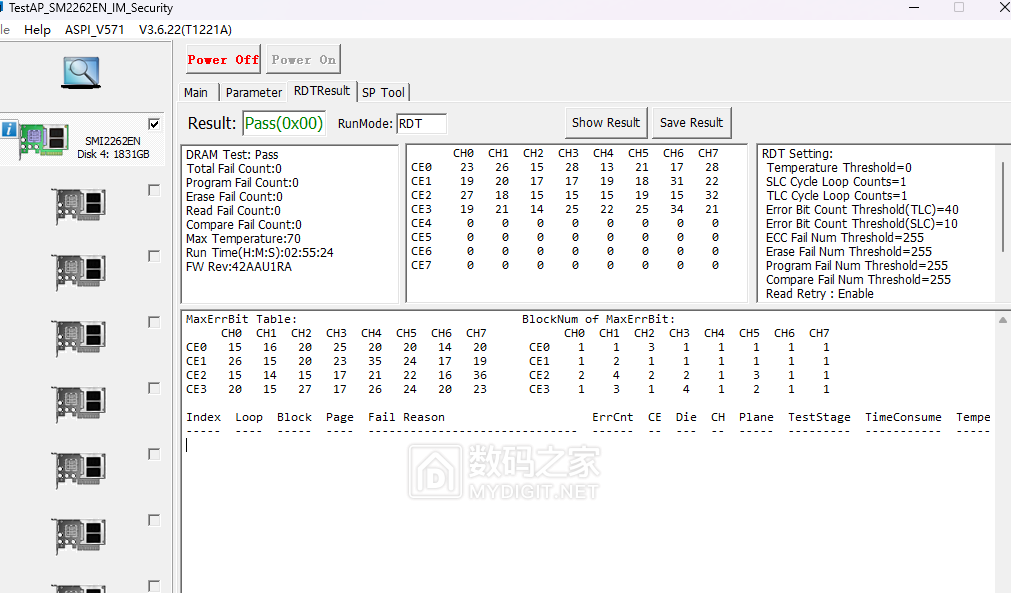The height and width of the screenshot is (593, 1011).
Task: Click the grayed Power On button
Action: click(x=303, y=59)
